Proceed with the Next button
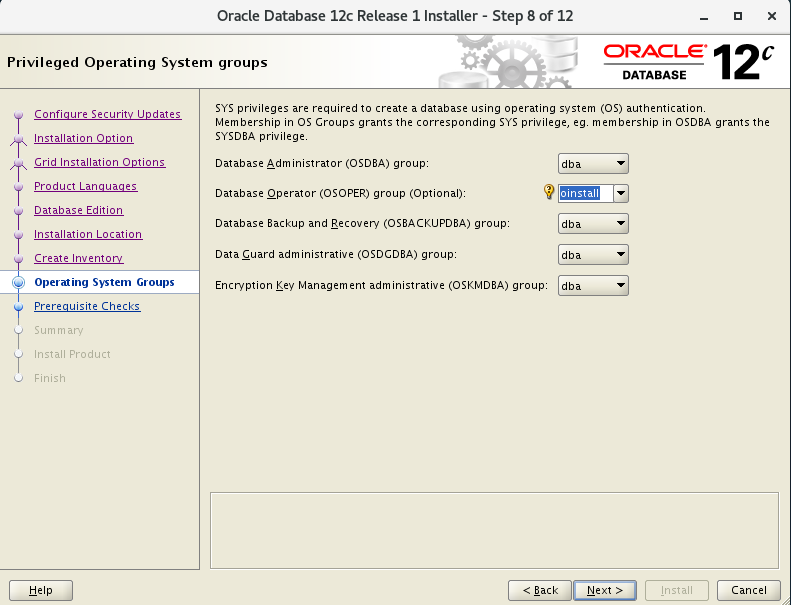 tap(605, 590)
